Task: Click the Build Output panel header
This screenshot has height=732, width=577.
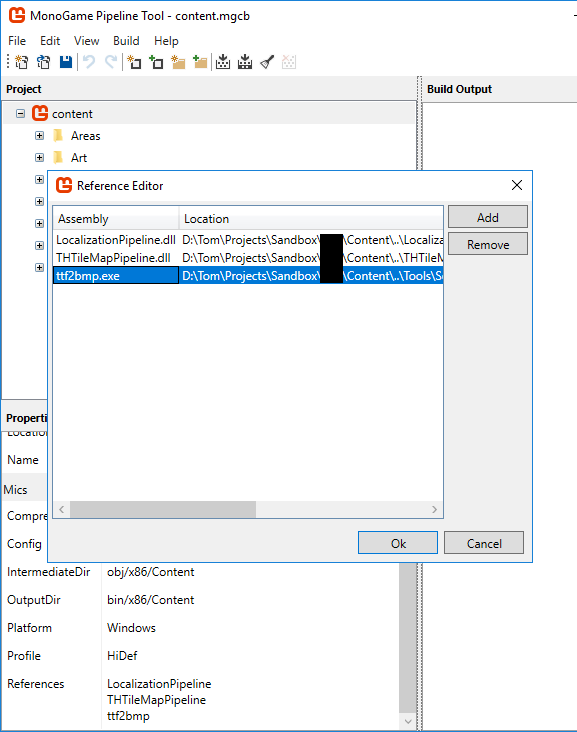Action: 459,89
